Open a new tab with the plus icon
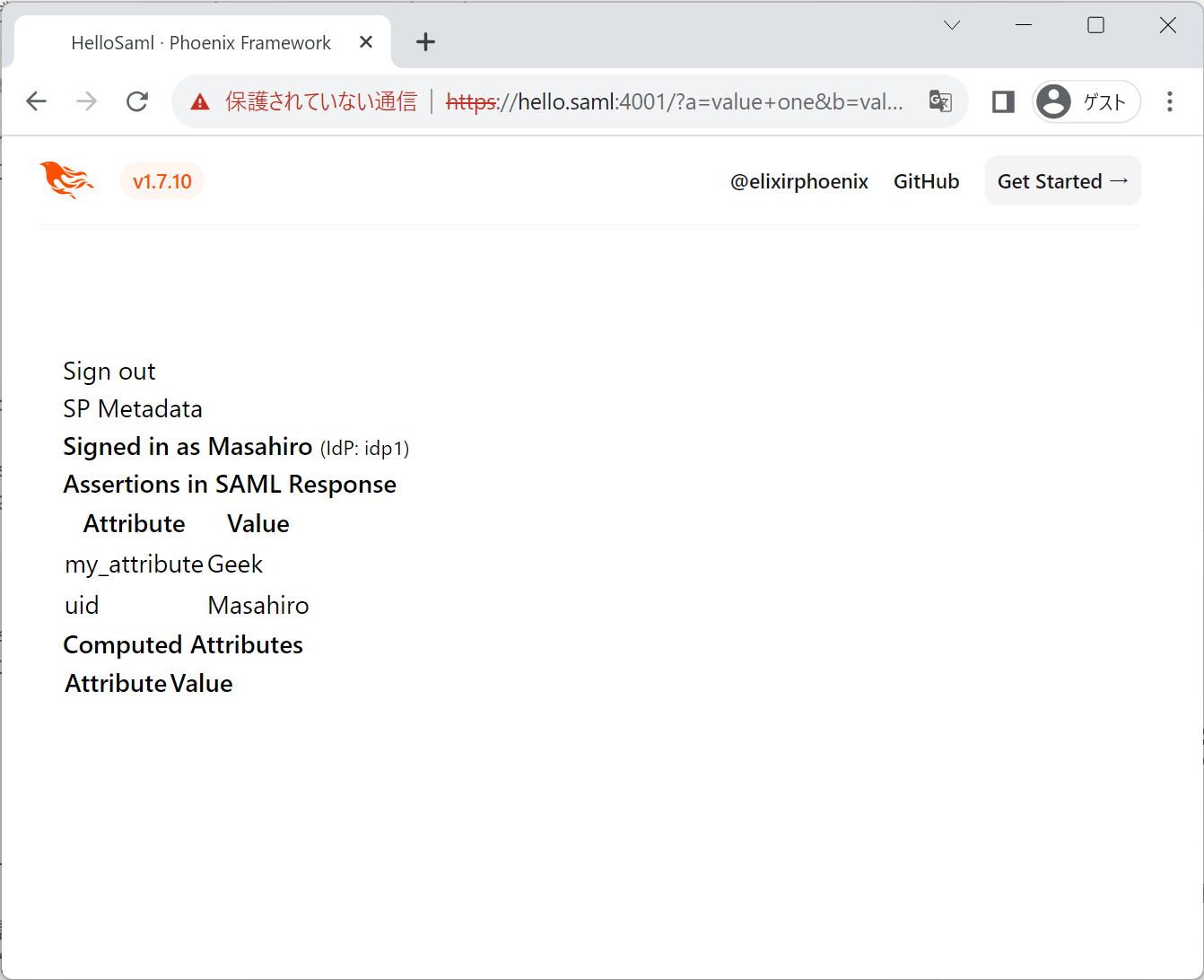The width and height of the screenshot is (1204, 980). [426, 41]
